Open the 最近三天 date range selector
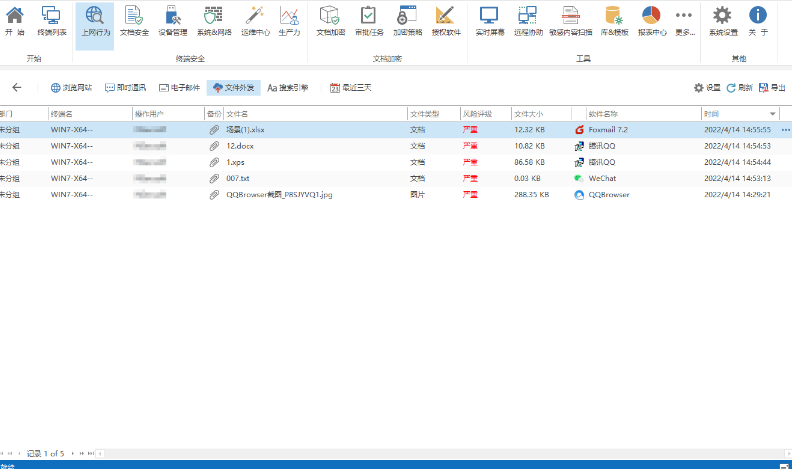 pos(350,88)
